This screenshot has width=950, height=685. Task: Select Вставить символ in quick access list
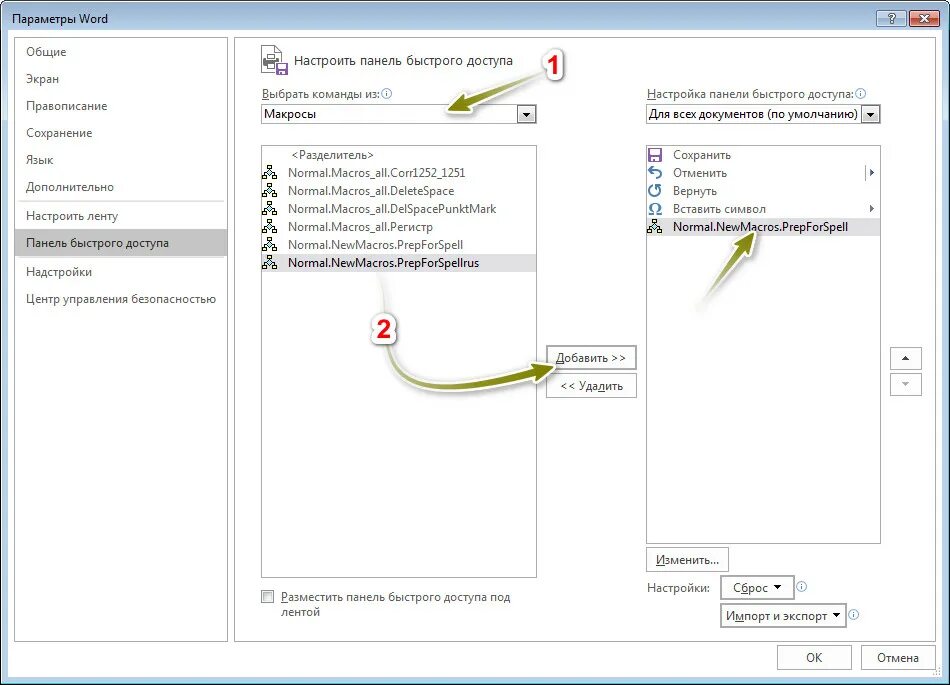tap(763, 209)
